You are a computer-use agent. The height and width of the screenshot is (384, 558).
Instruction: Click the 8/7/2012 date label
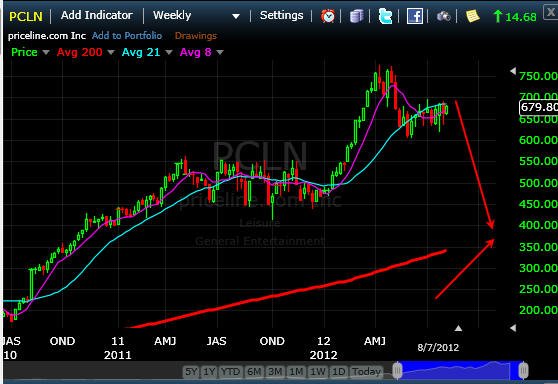438,347
